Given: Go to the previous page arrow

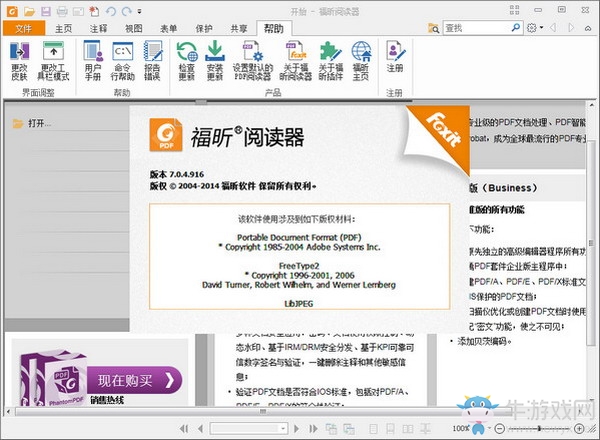Looking at the screenshot, I should 201,429.
